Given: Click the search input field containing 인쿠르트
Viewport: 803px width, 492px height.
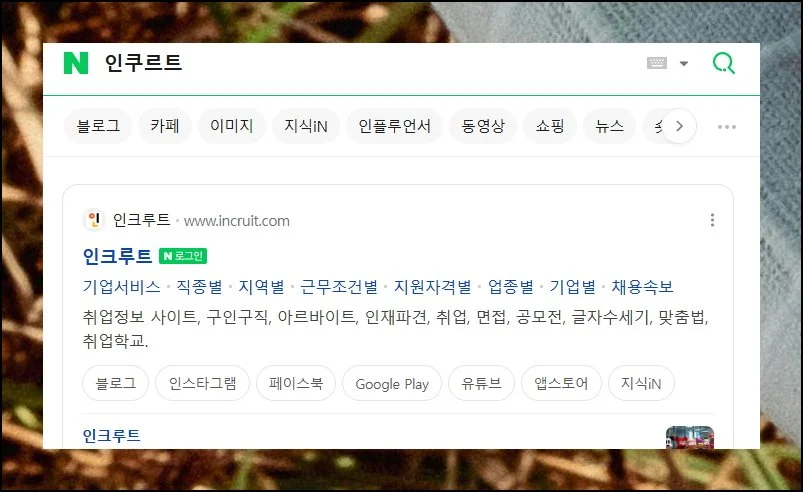Looking at the screenshot, I should [369, 63].
